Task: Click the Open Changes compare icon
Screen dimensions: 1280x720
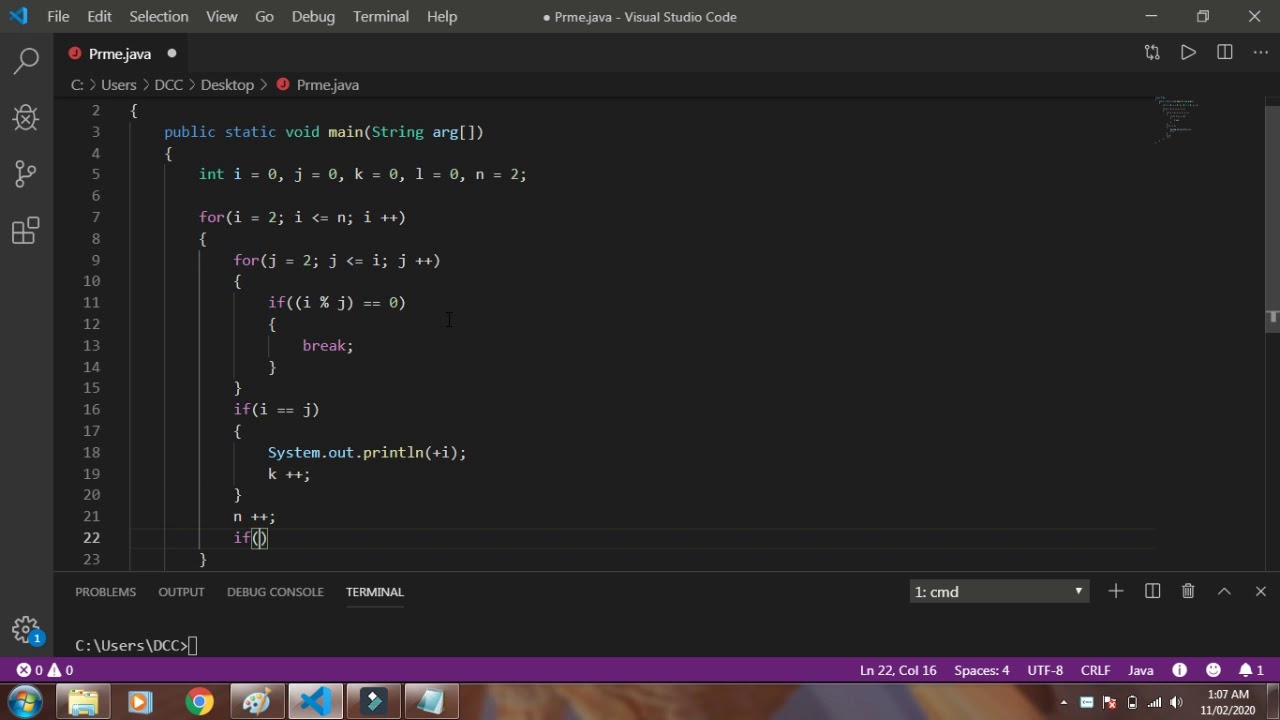Action: [x=1152, y=53]
